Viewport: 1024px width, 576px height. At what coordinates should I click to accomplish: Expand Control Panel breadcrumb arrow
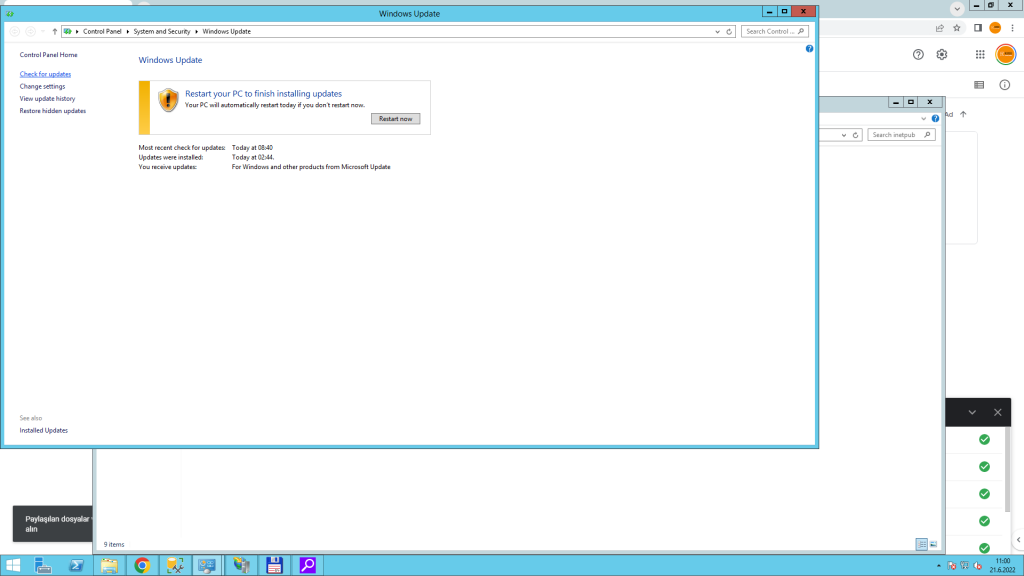pyautogui.click(x=127, y=31)
